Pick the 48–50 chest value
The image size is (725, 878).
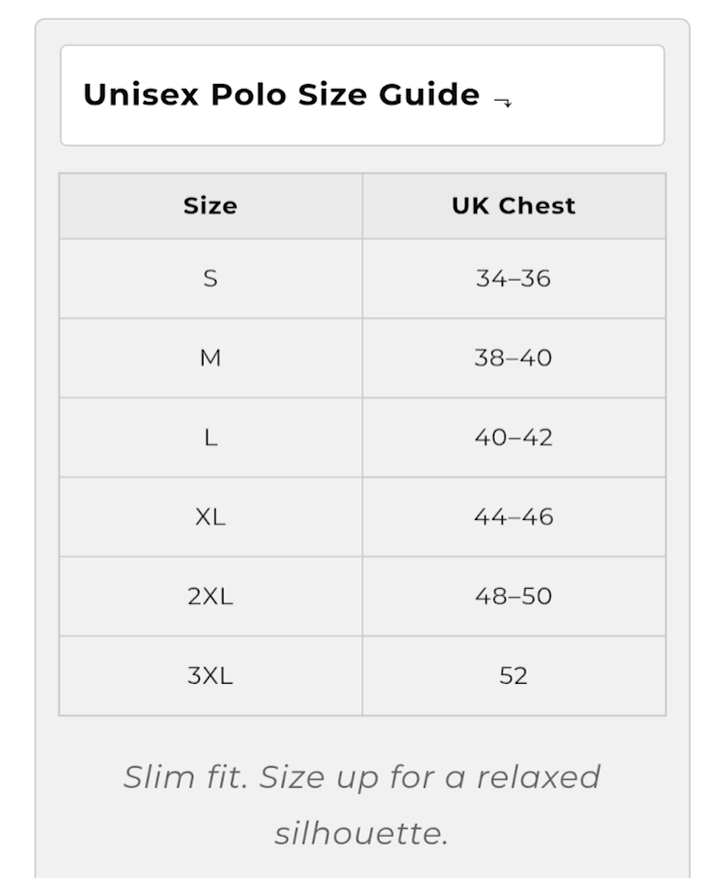click(x=513, y=596)
